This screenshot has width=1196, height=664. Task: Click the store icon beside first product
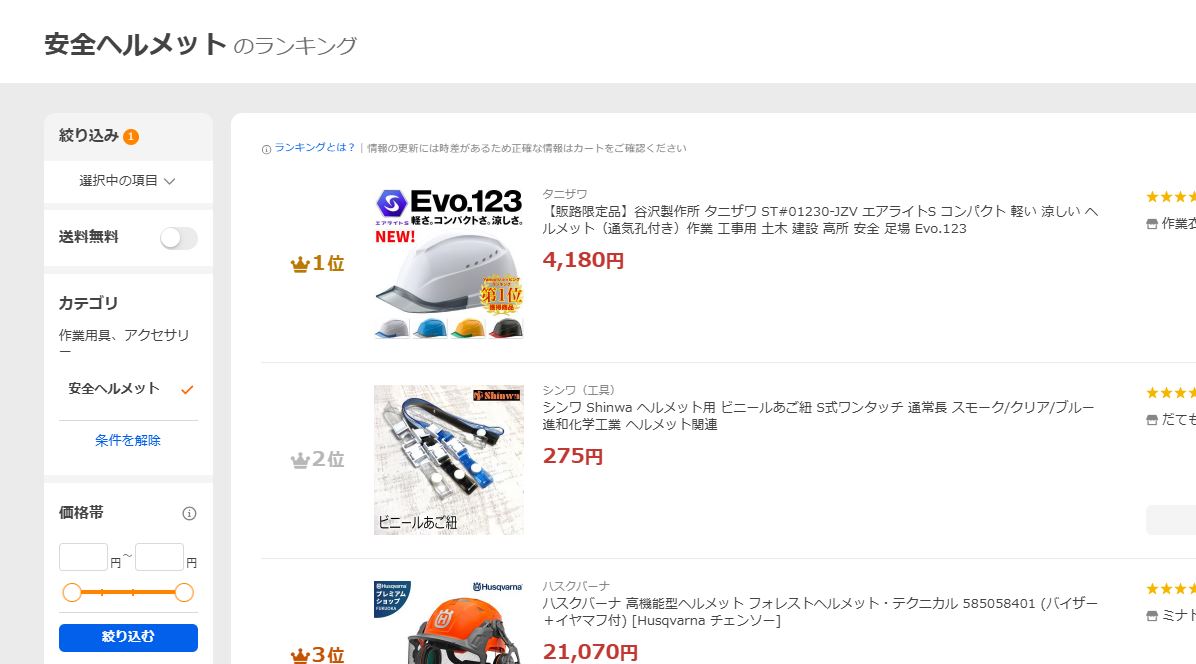1152,224
